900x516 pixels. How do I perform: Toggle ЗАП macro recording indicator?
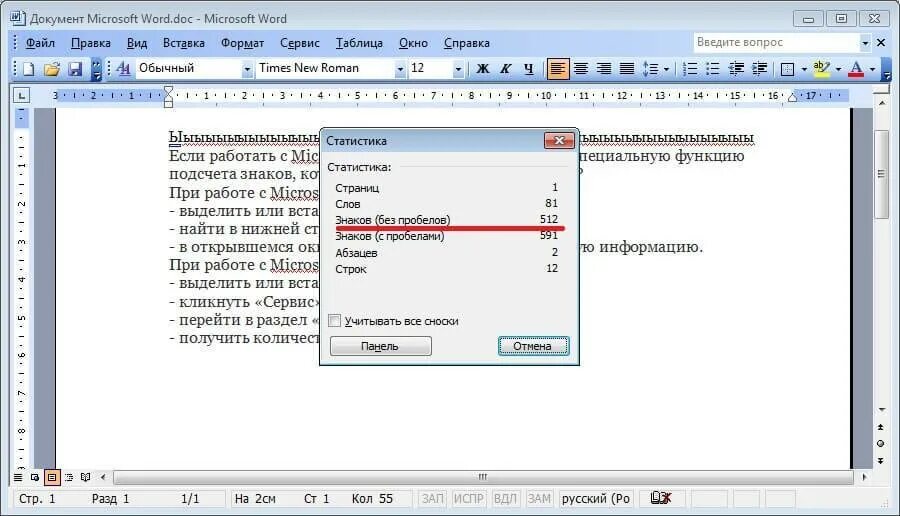(432, 499)
